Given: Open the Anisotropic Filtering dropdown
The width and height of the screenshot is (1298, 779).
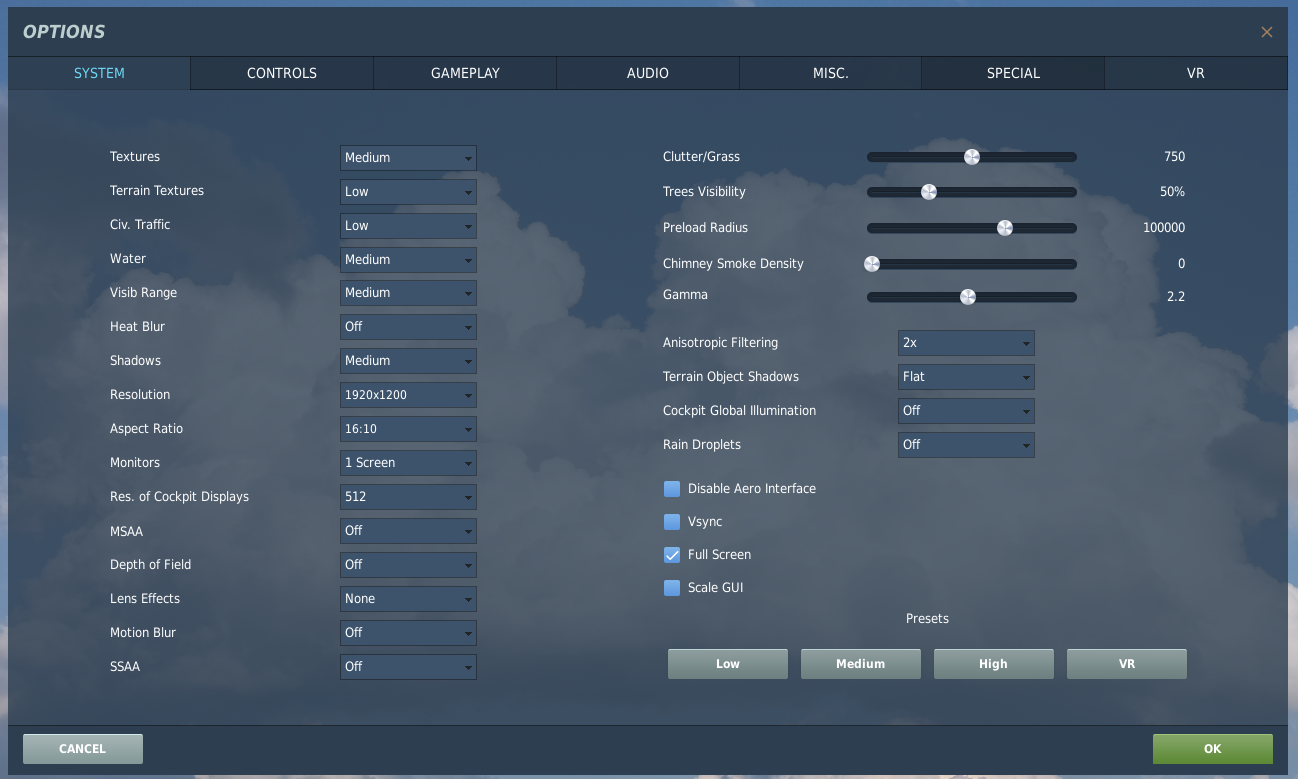Looking at the screenshot, I should tap(966, 343).
